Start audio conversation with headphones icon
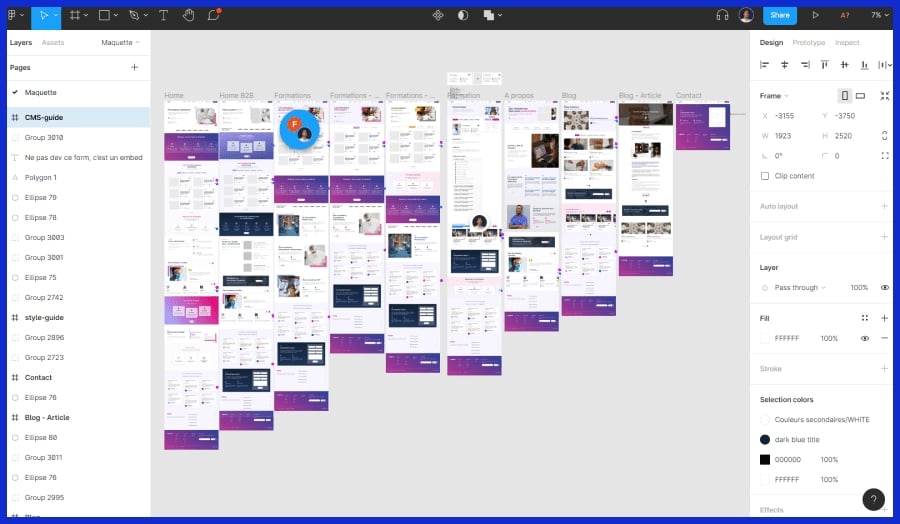900x524 pixels. [x=722, y=15]
